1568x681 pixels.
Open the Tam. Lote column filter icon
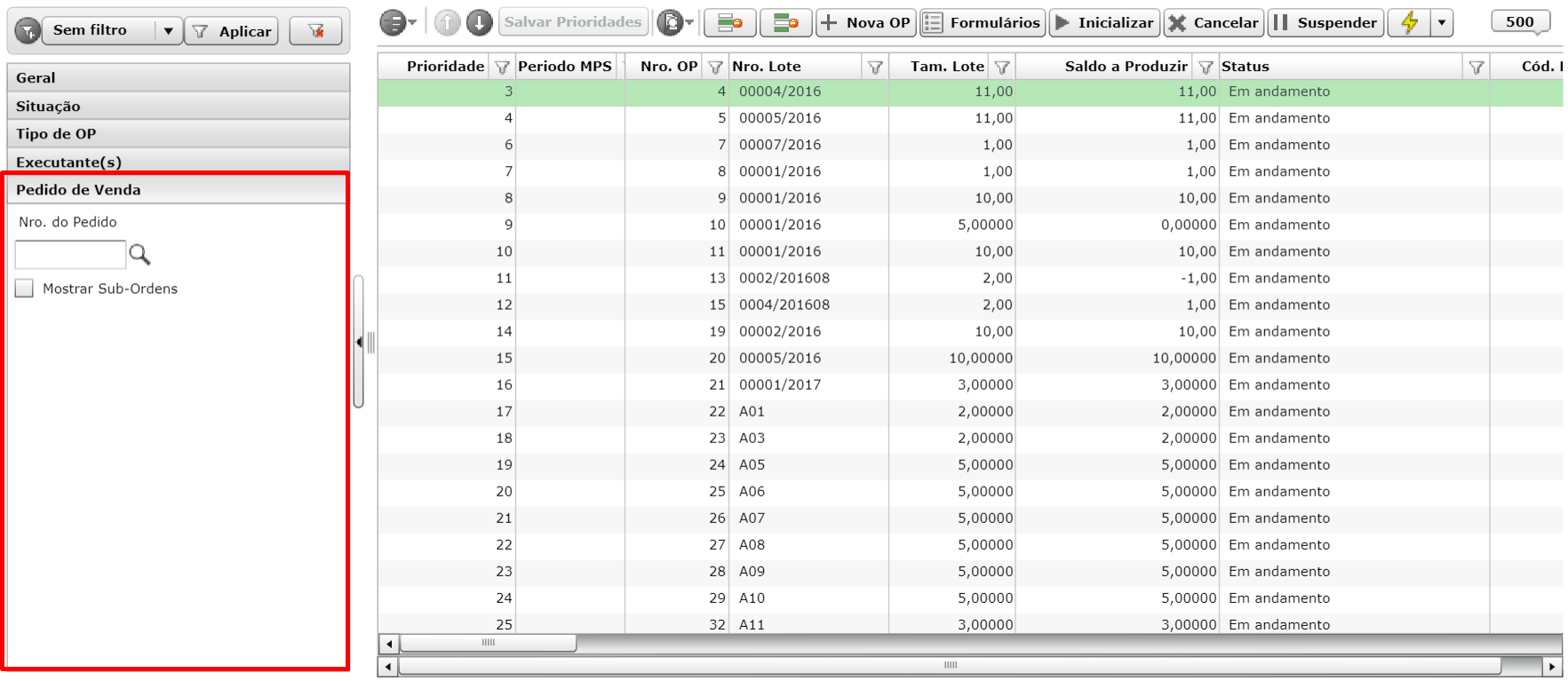(1002, 67)
